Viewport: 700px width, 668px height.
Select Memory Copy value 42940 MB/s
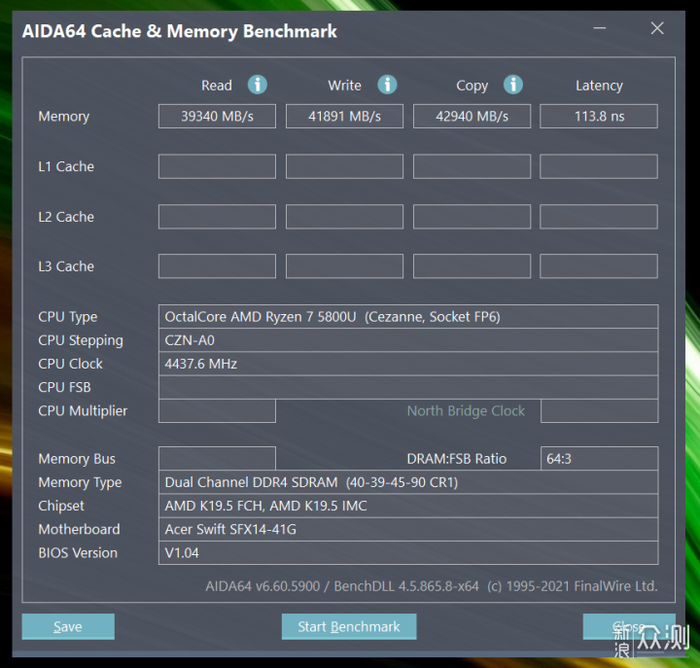coord(472,116)
